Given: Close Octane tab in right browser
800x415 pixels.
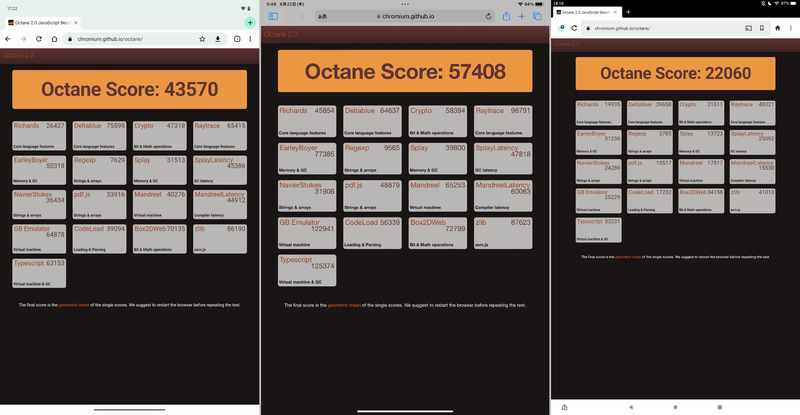Looking at the screenshot, I should pyautogui.click(x=615, y=12).
